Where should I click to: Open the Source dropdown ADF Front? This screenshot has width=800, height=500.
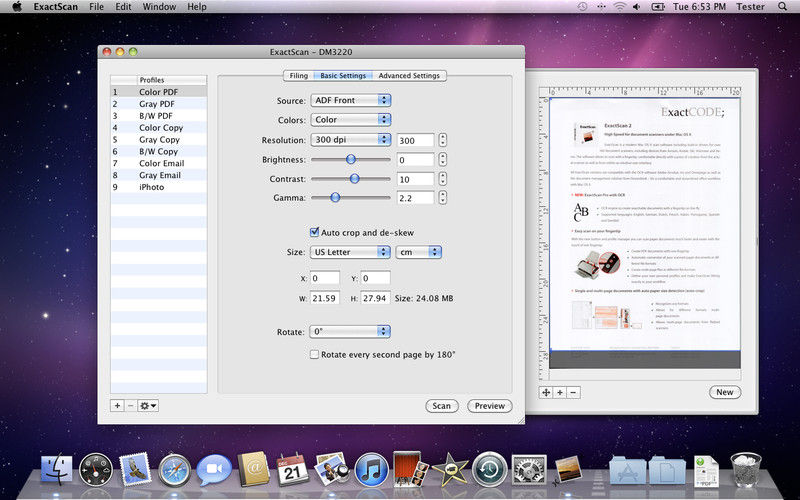coord(351,100)
